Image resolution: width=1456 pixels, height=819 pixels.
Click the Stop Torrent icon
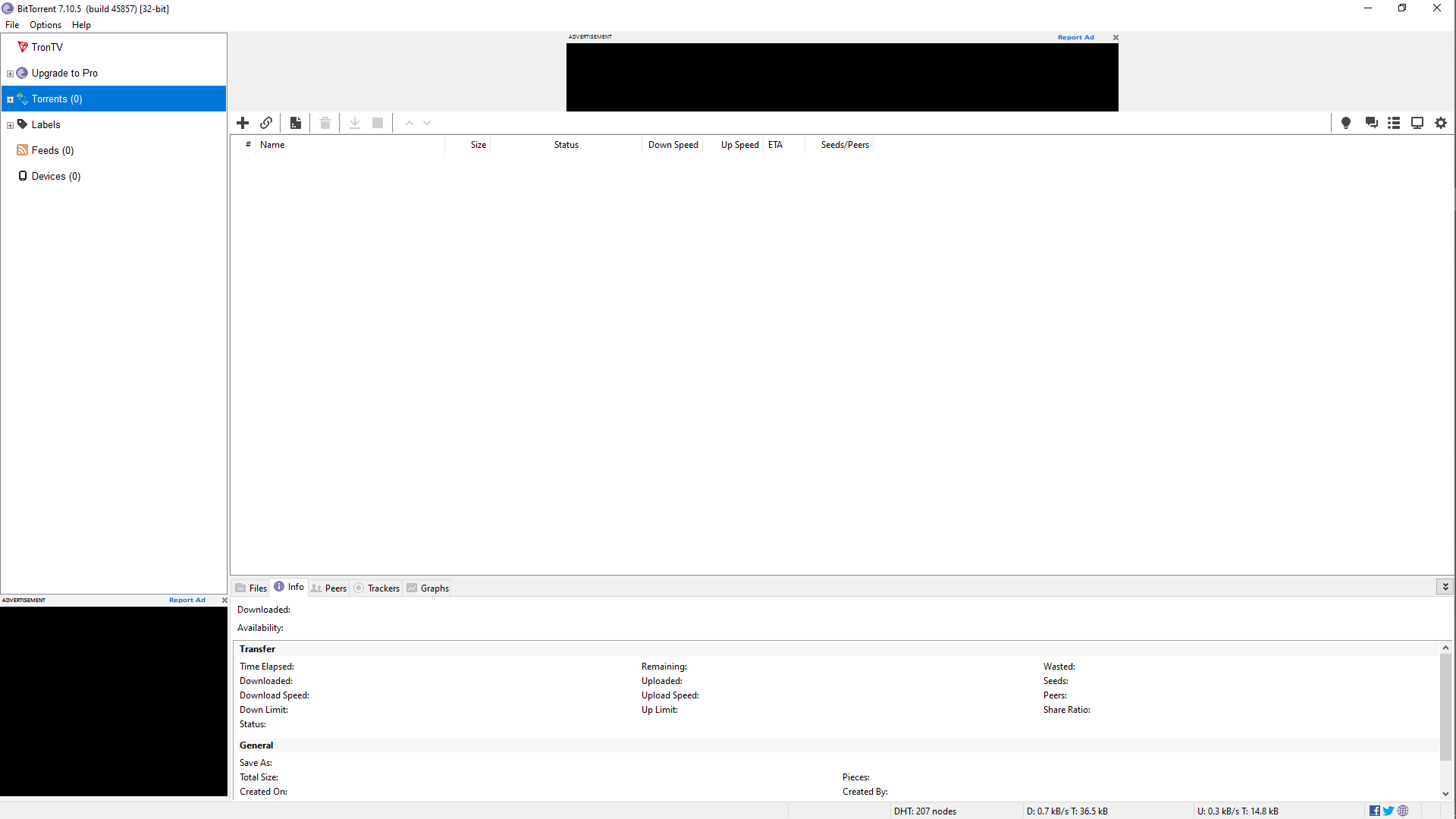[378, 122]
